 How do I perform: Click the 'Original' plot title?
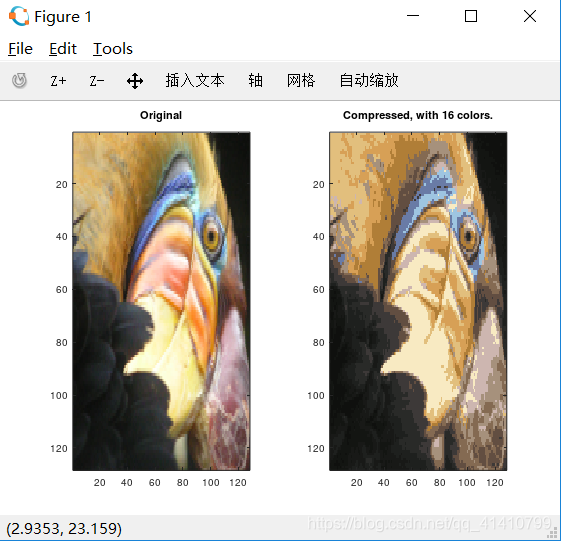(161, 115)
